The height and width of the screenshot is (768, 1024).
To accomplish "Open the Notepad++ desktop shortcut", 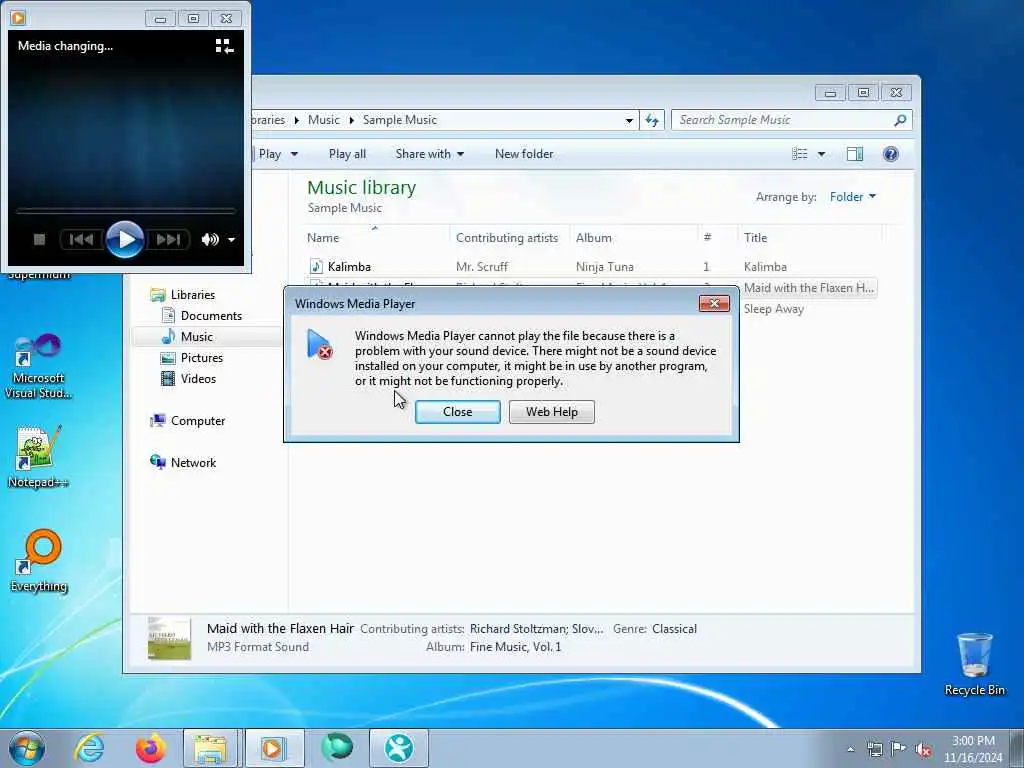I will (39, 457).
